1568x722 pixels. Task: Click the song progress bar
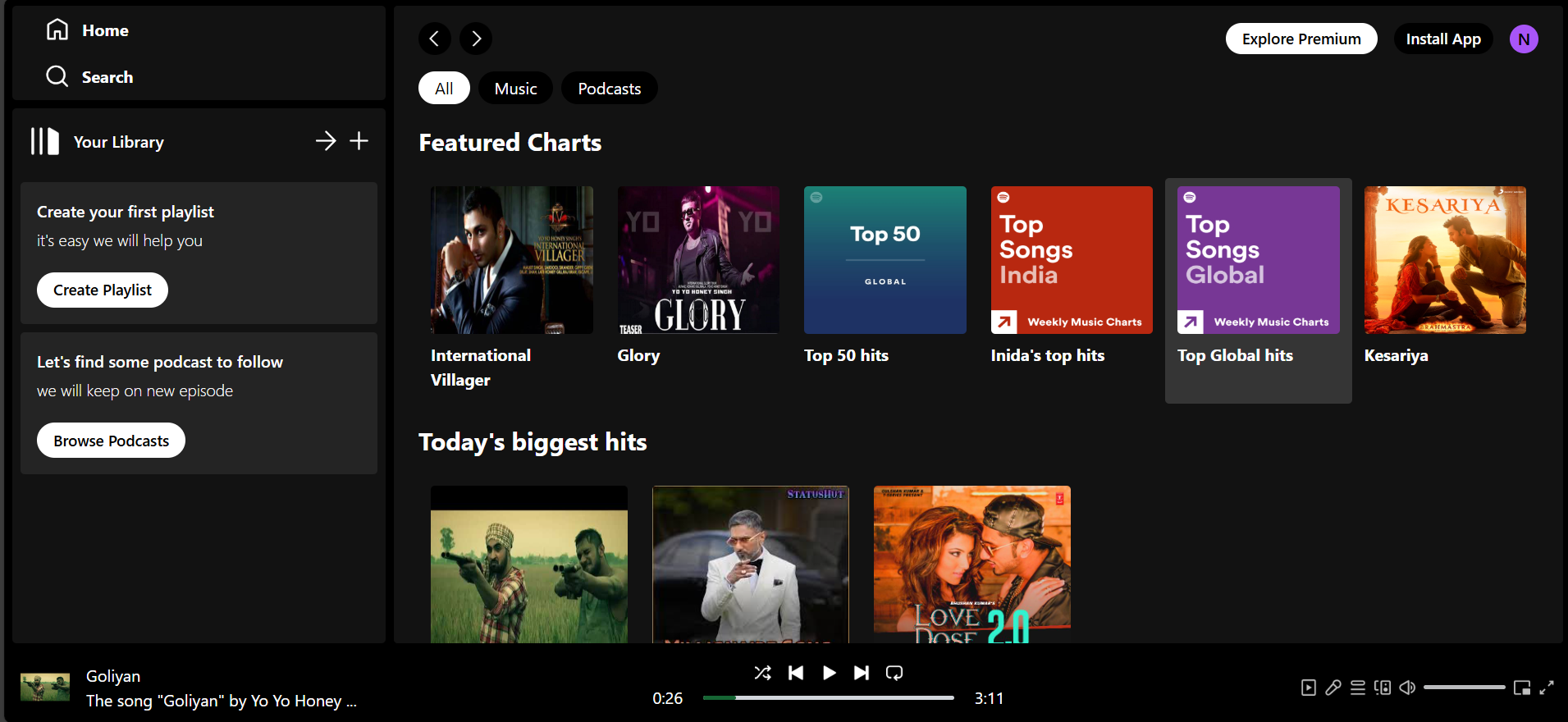(x=828, y=698)
